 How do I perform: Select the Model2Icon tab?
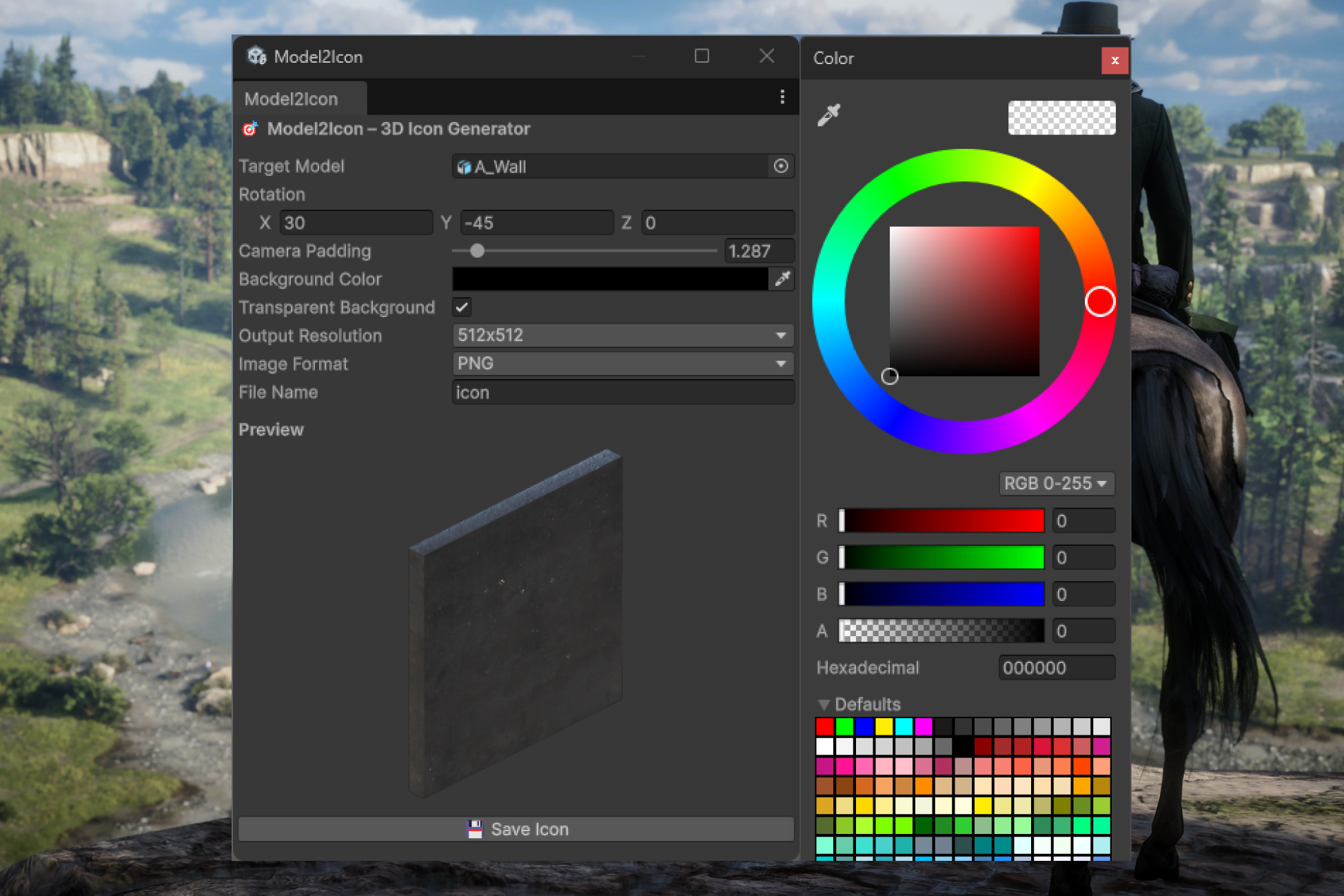point(293,98)
